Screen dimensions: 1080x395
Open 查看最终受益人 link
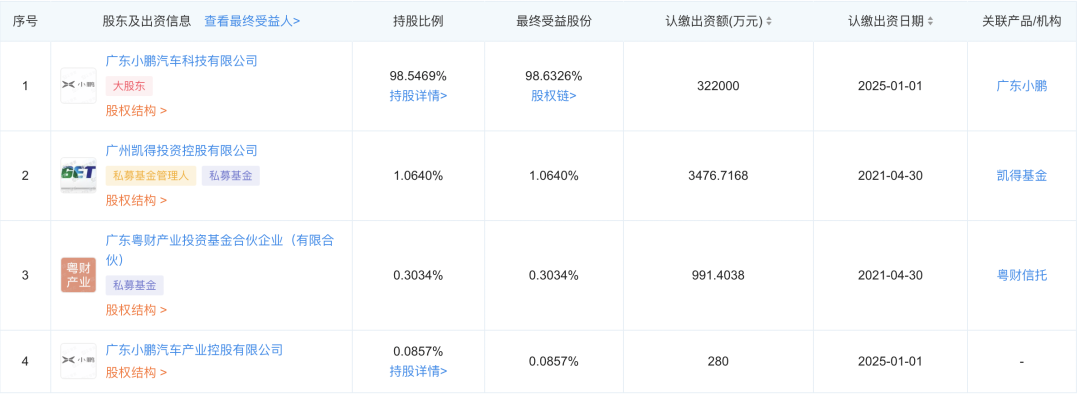tap(252, 21)
